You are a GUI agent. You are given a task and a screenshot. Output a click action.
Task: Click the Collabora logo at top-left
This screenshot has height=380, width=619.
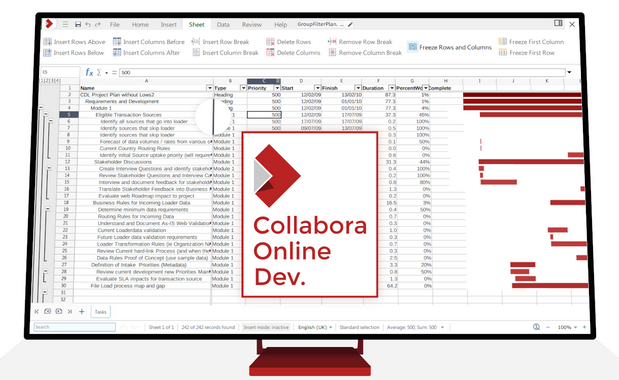(x=49, y=24)
